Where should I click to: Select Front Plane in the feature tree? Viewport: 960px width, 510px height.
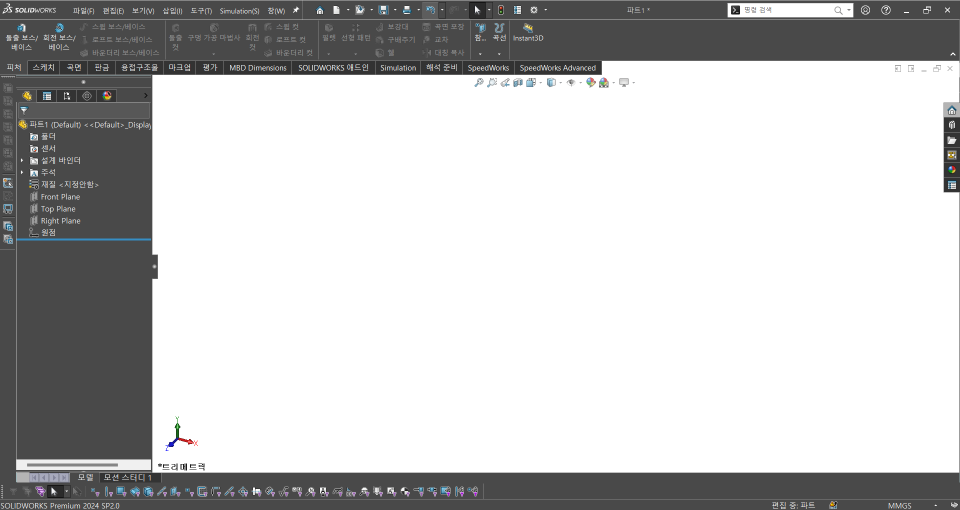coord(60,197)
